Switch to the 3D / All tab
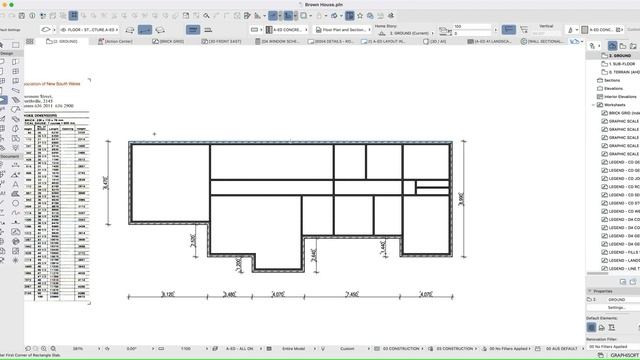This screenshot has height=360, width=640. [x=435, y=41]
